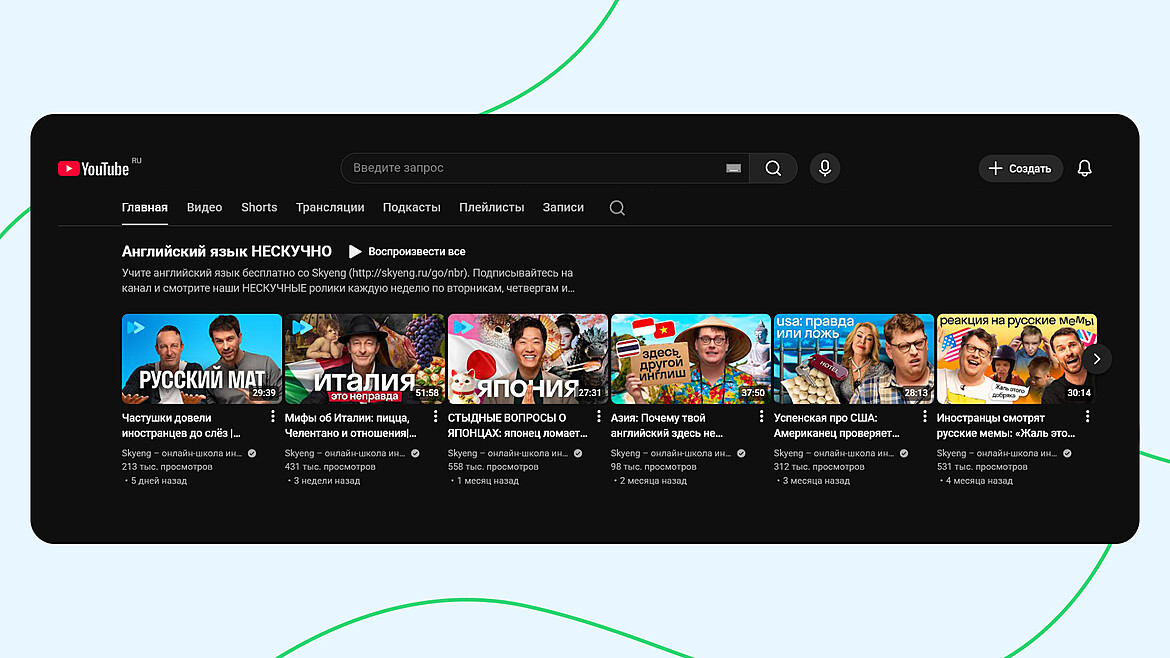Click the verified badge next to Skyeng channel name
Viewport: 1170px width, 658px height.
tap(250, 452)
